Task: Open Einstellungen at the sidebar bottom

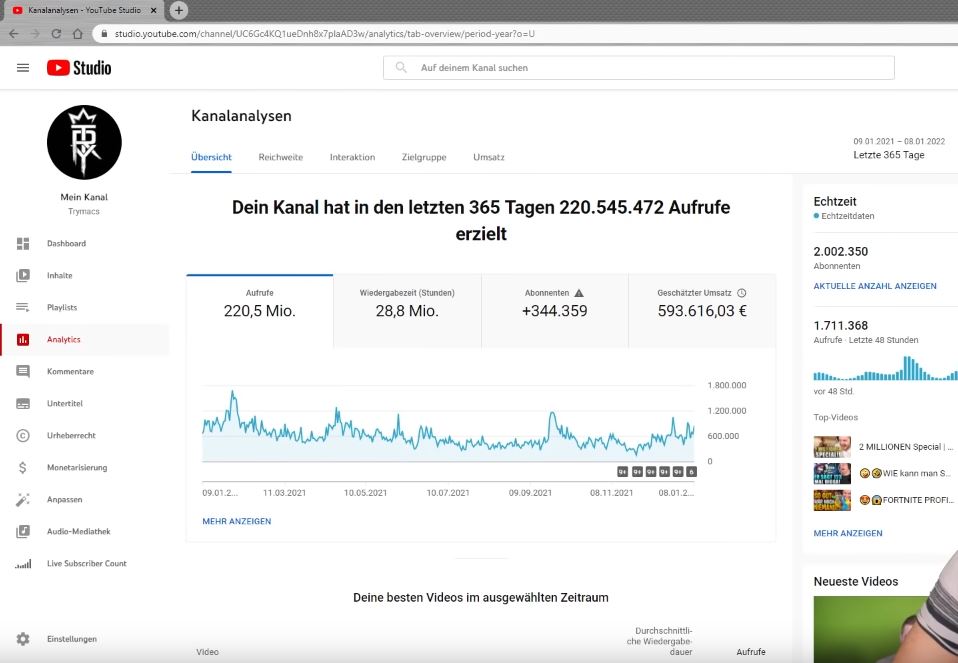Action: click(69, 638)
